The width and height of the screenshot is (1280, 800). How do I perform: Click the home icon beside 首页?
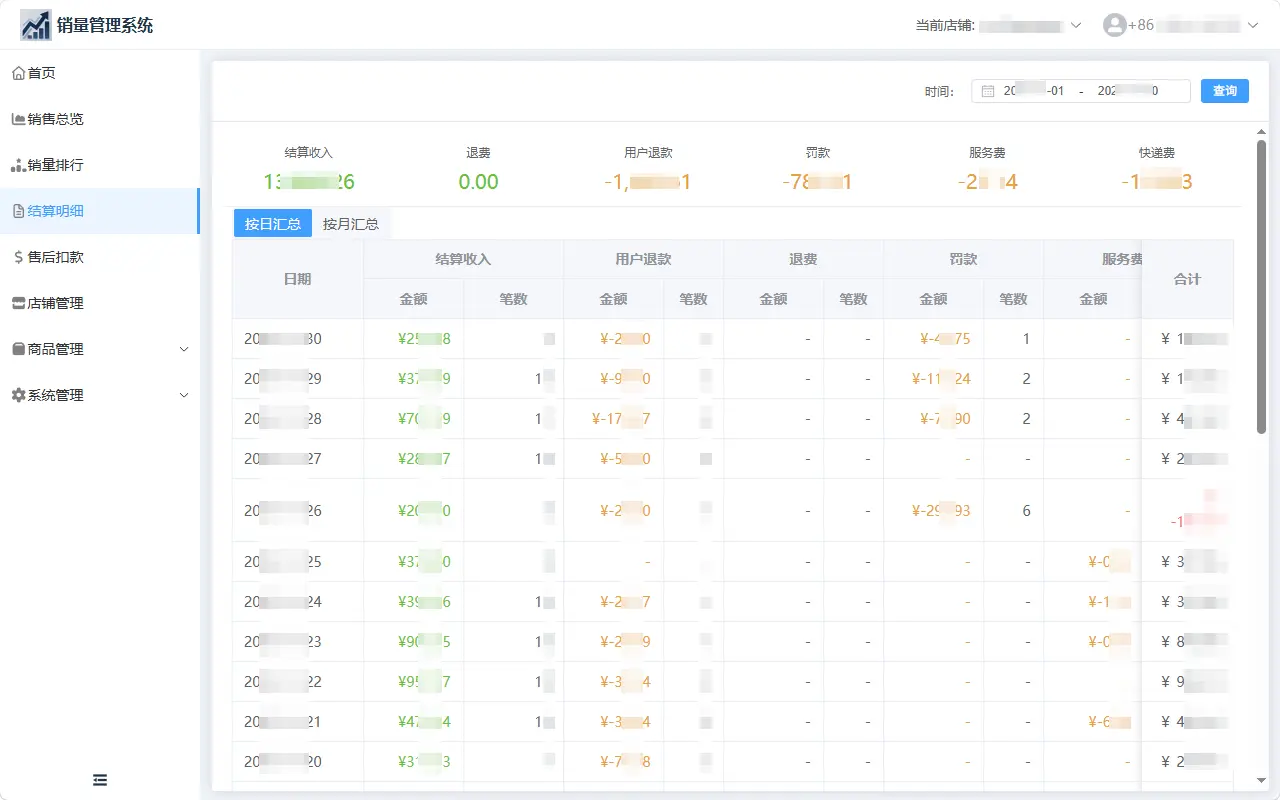18,73
